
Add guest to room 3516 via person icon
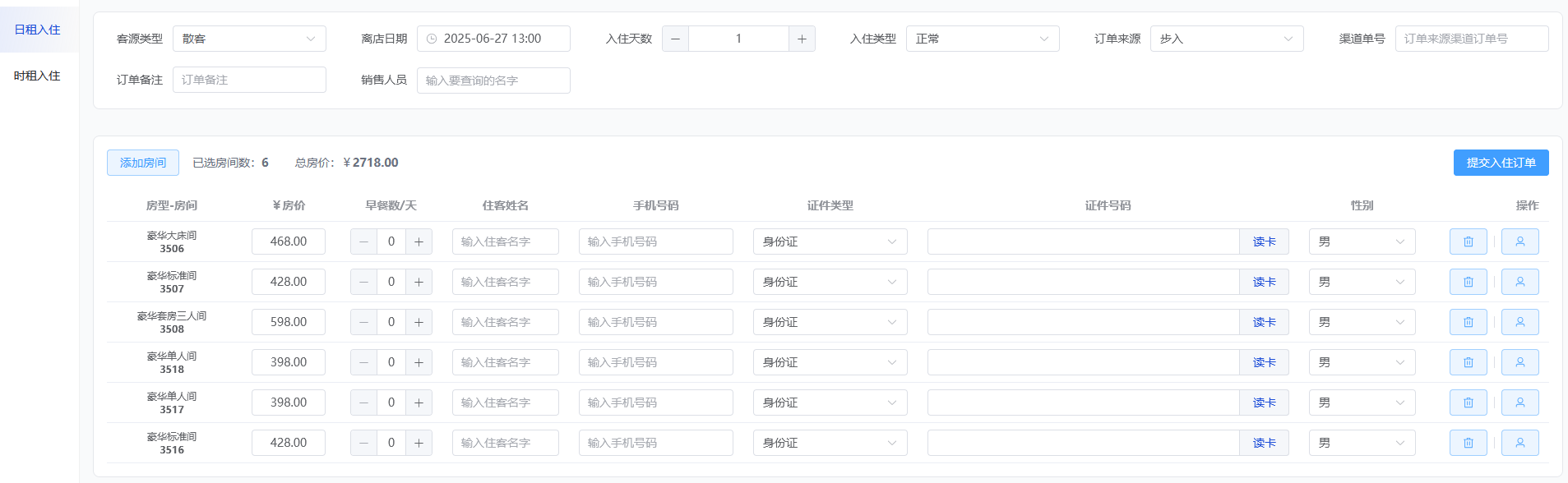point(1519,443)
